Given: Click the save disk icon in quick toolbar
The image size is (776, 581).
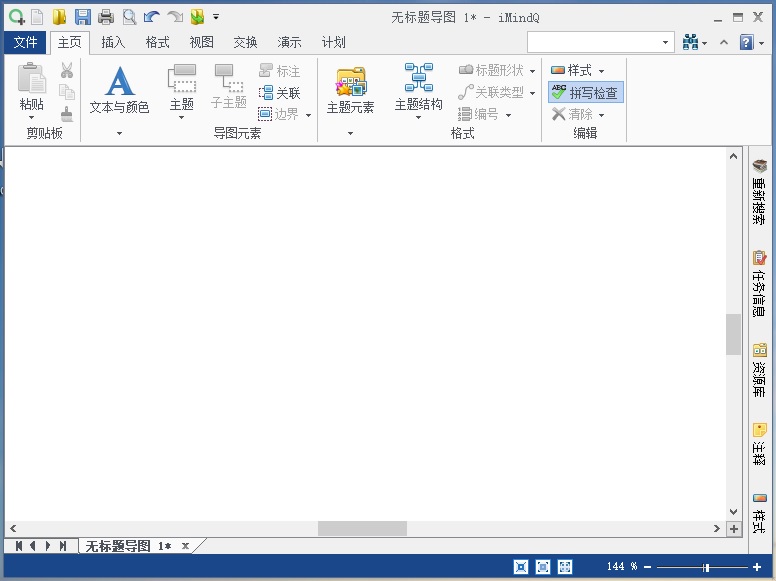Looking at the screenshot, I should (x=82, y=17).
